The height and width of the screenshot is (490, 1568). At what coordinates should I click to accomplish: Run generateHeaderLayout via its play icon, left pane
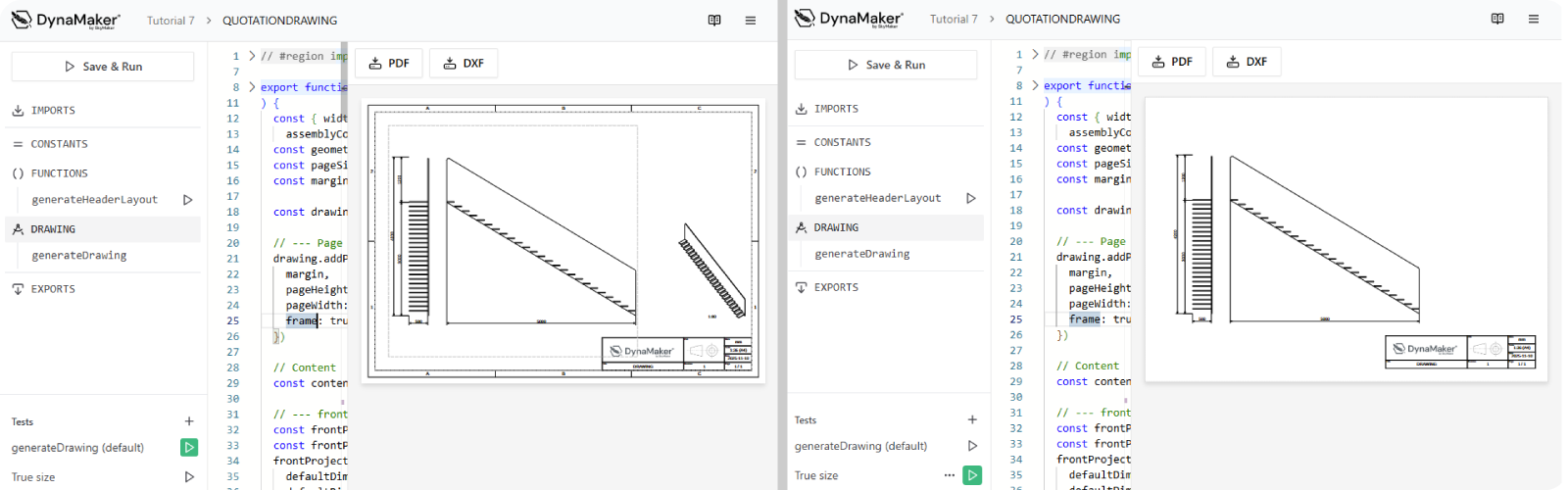click(188, 200)
